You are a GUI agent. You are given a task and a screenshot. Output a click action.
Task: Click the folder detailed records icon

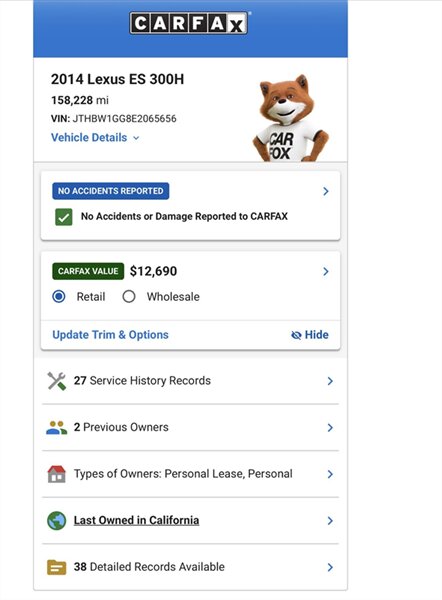tap(57, 567)
